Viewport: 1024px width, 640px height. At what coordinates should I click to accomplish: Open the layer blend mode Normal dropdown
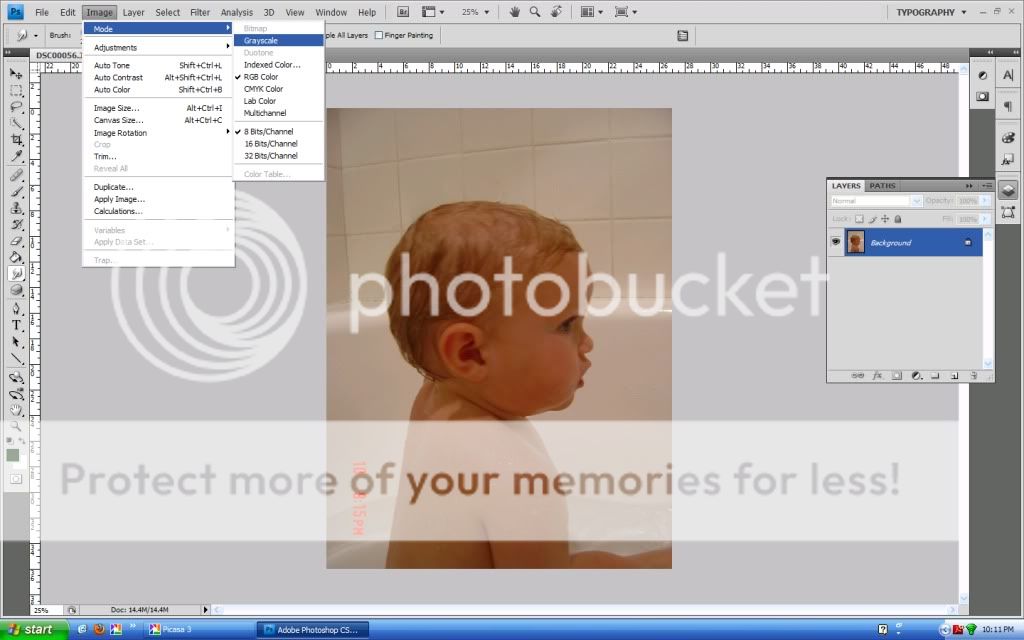875,201
